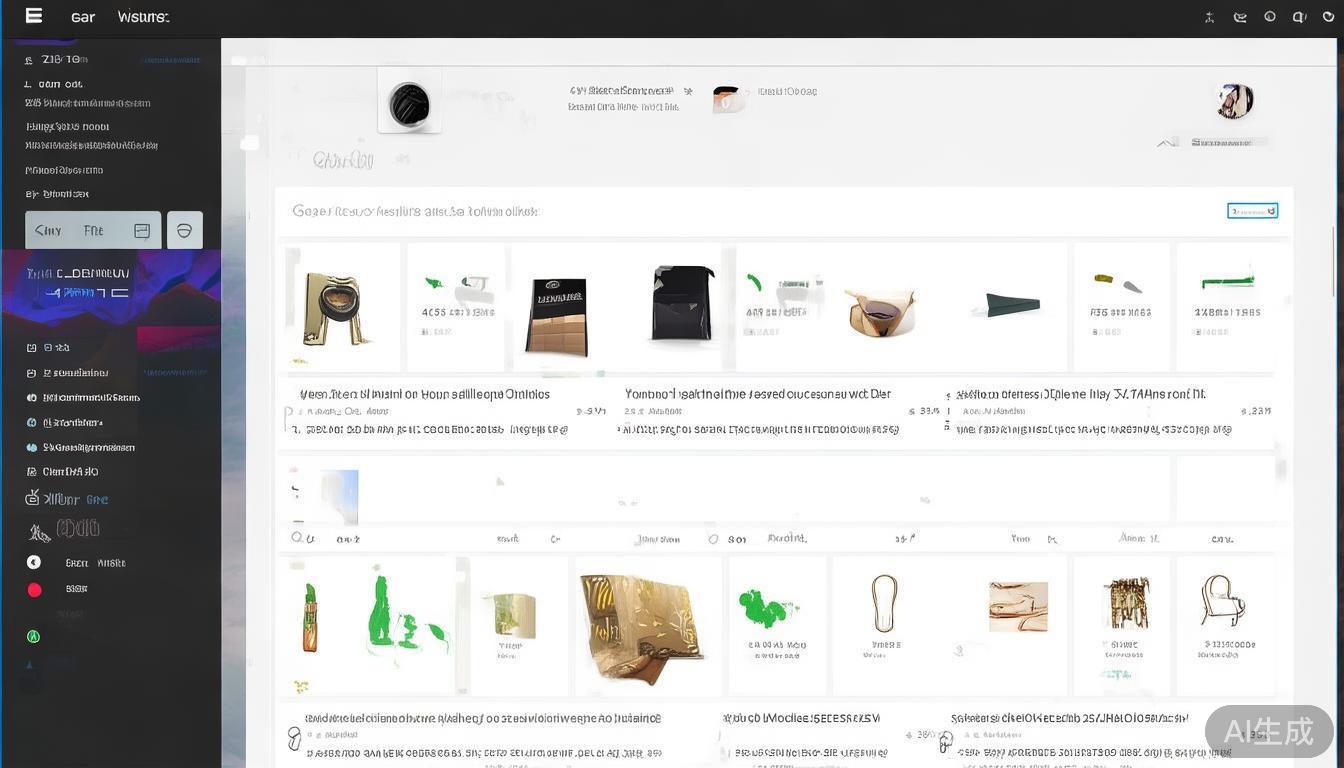
Task: Open the blue-outlined dropdown box at right
Action: 1252,210
